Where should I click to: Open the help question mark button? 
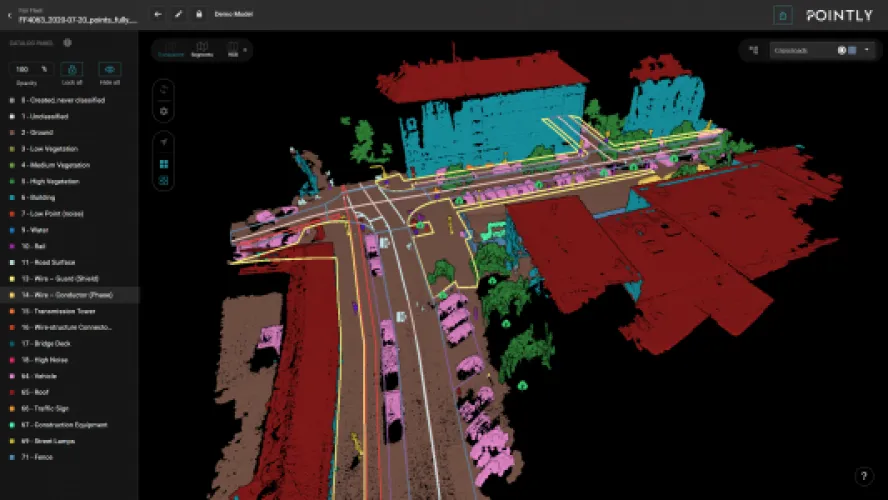[x=864, y=476]
